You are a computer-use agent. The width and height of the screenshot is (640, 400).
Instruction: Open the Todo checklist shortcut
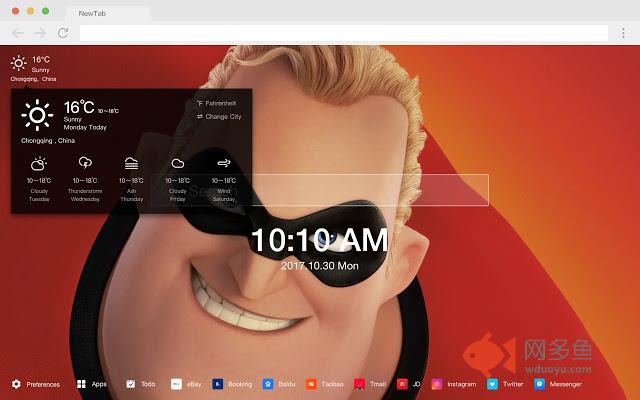(x=131, y=384)
